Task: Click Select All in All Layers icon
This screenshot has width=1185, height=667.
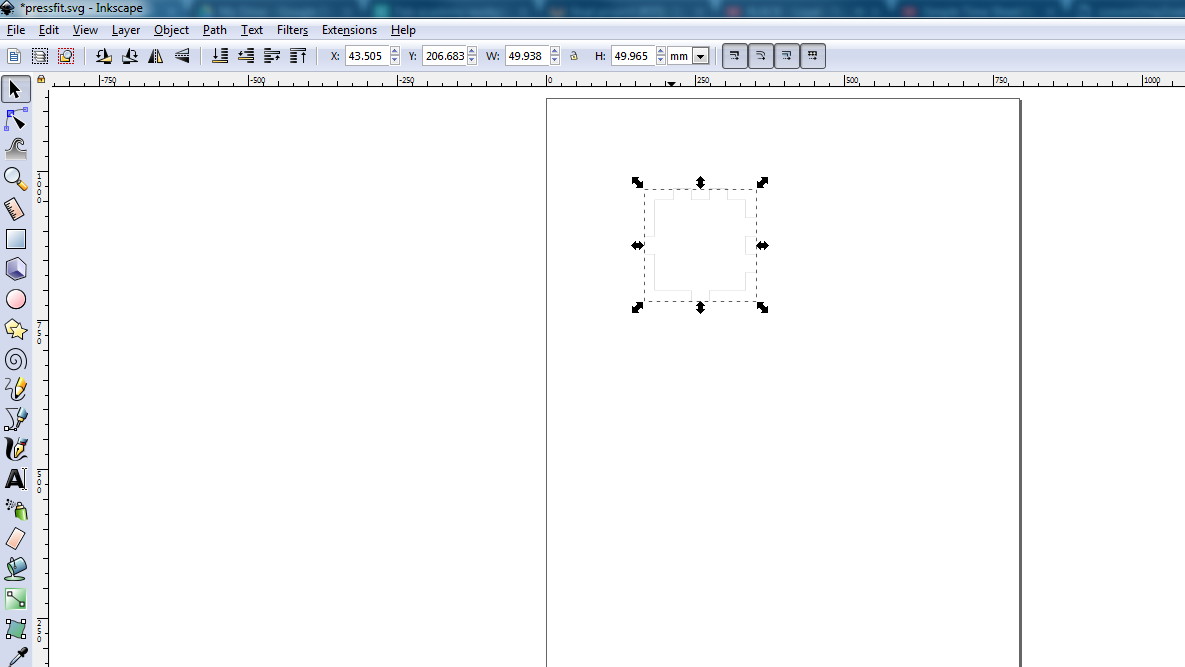Action: [x=39, y=56]
